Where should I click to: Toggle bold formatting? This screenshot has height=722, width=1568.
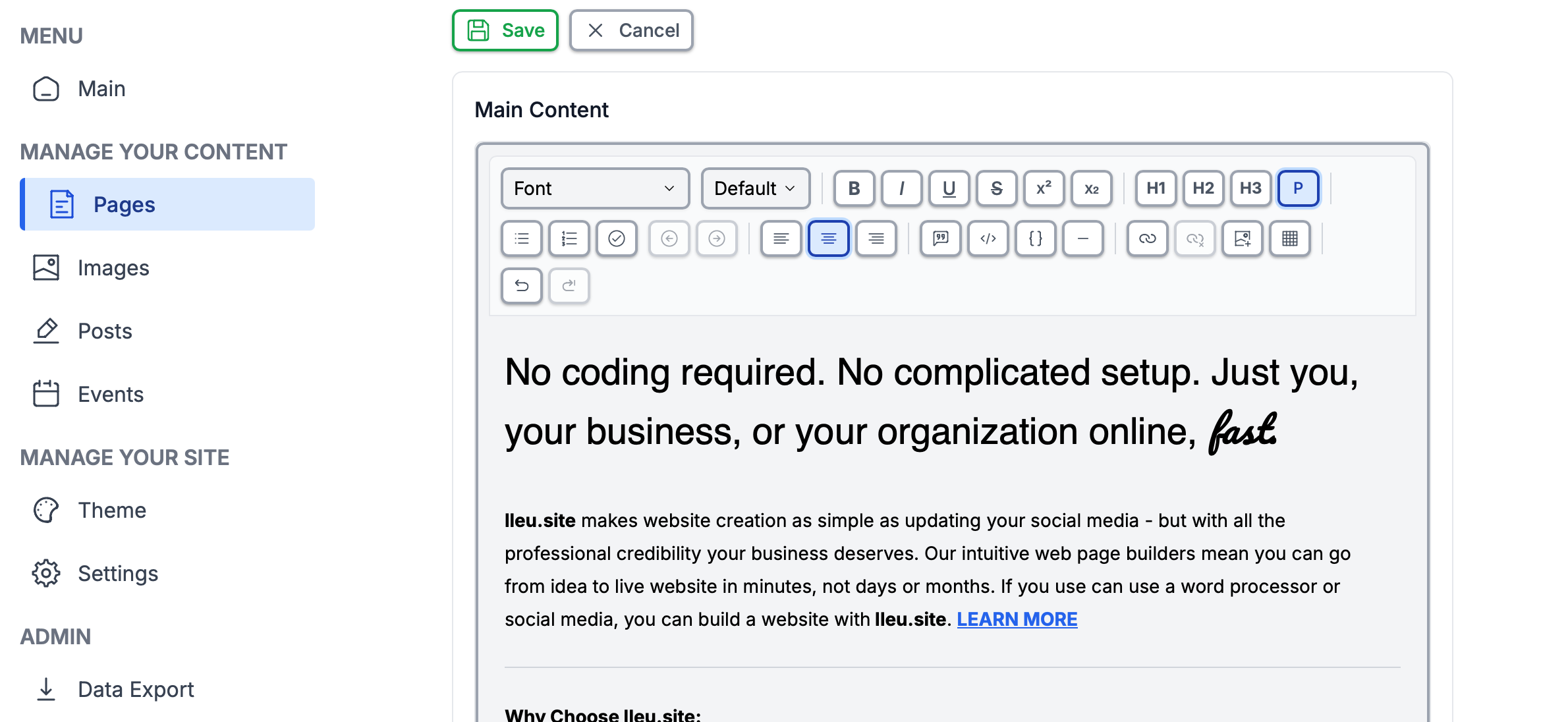pyautogui.click(x=854, y=188)
